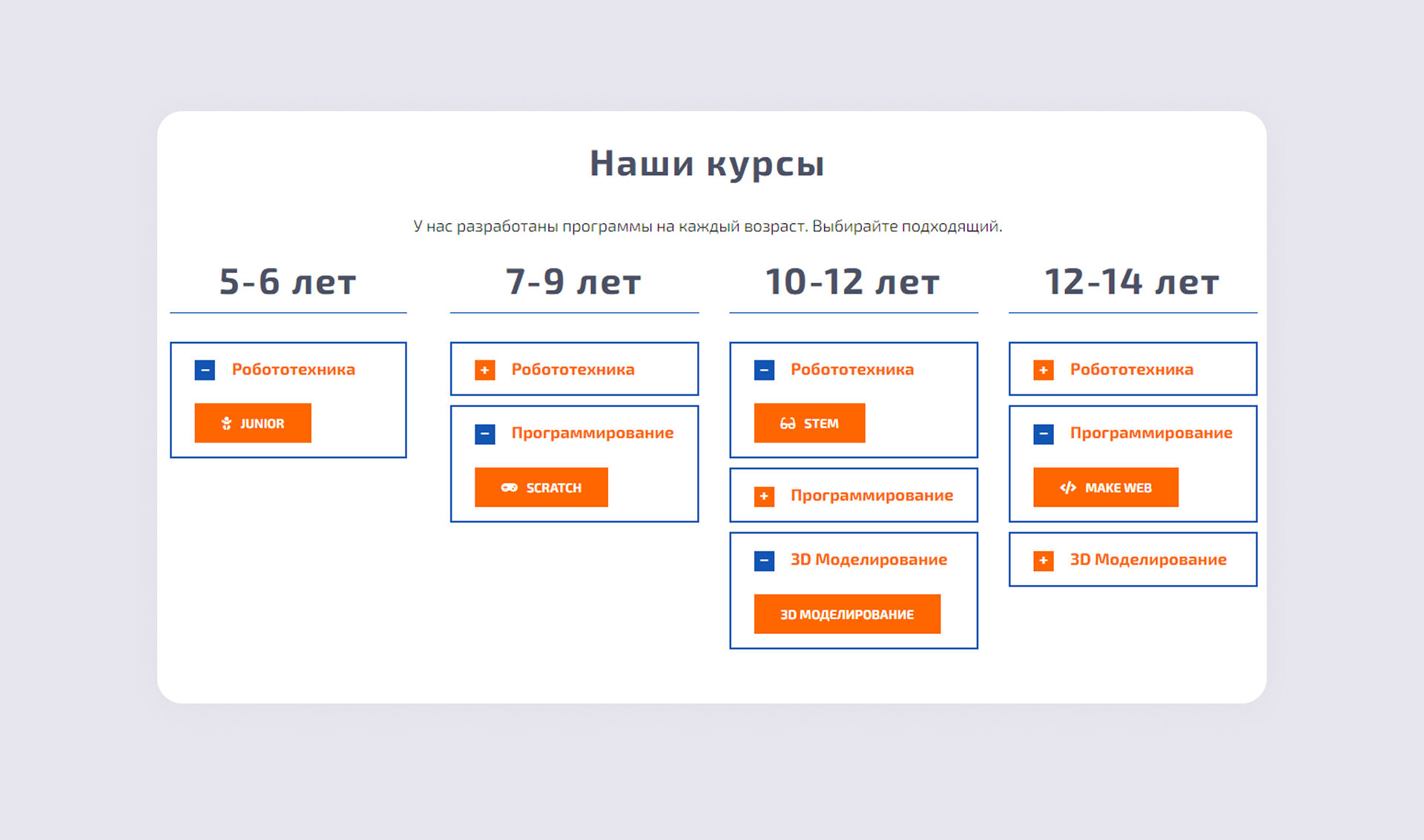
Task: Collapse Программирование minus icon under 7-9 лет
Action: click(x=484, y=434)
